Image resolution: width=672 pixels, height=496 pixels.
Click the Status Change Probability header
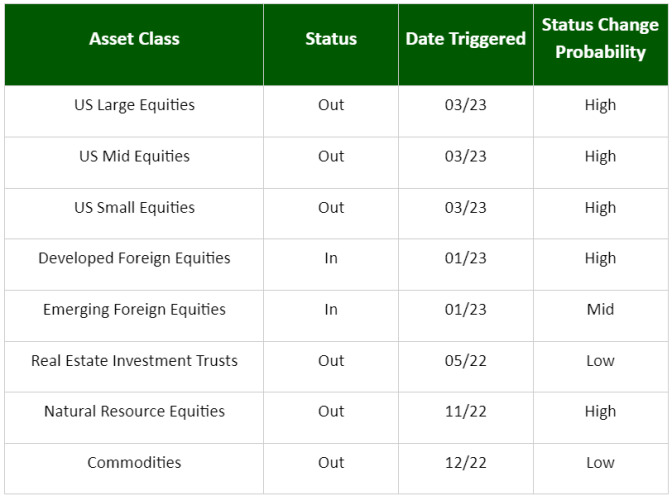(600, 38)
